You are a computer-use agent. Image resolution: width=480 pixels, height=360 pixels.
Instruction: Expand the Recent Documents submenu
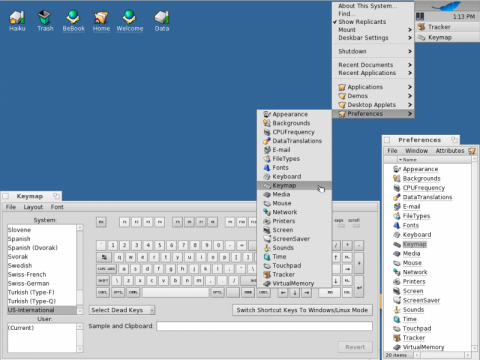tap(373, 65)
